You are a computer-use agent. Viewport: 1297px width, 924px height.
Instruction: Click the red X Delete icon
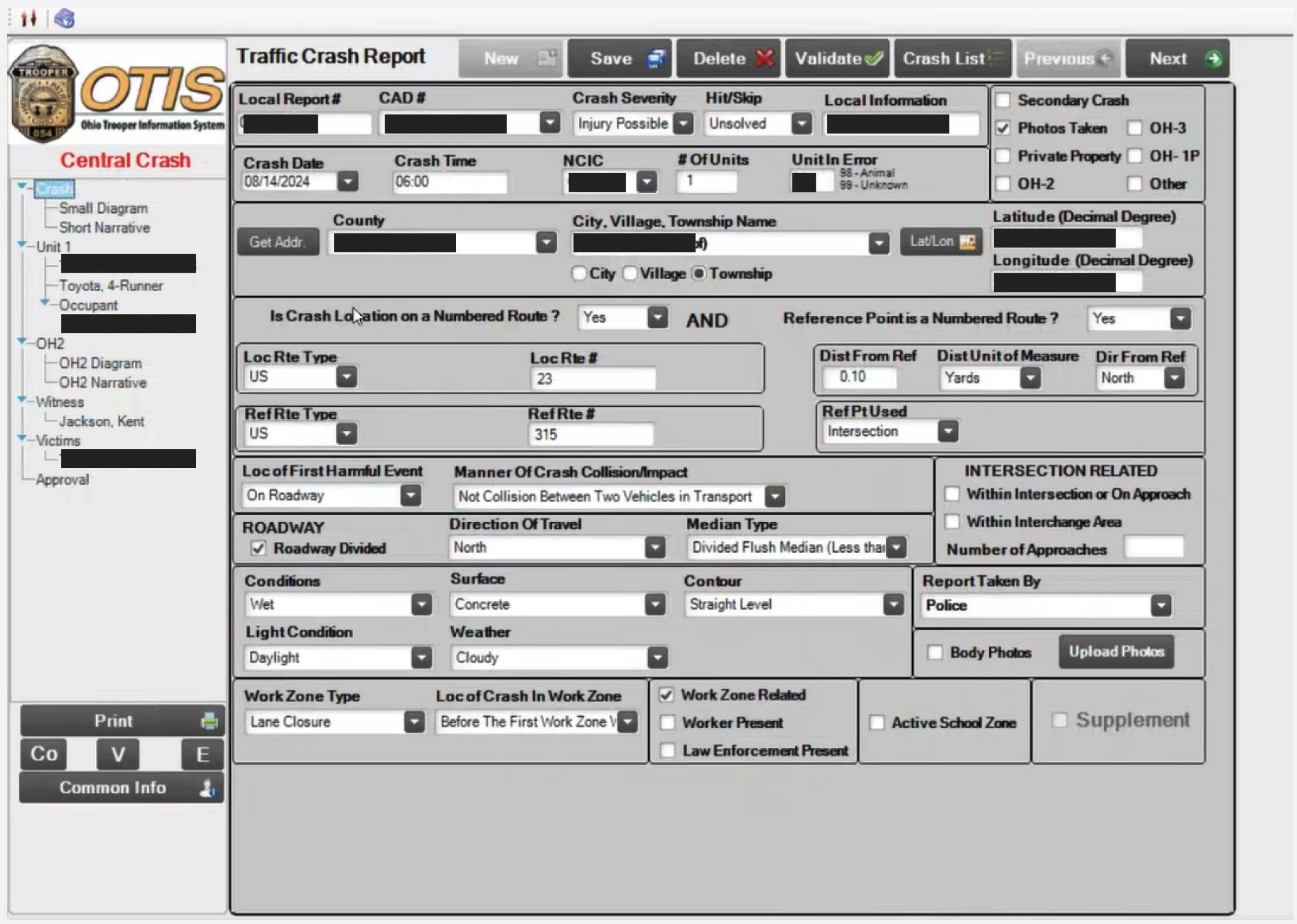coord(764,59)
